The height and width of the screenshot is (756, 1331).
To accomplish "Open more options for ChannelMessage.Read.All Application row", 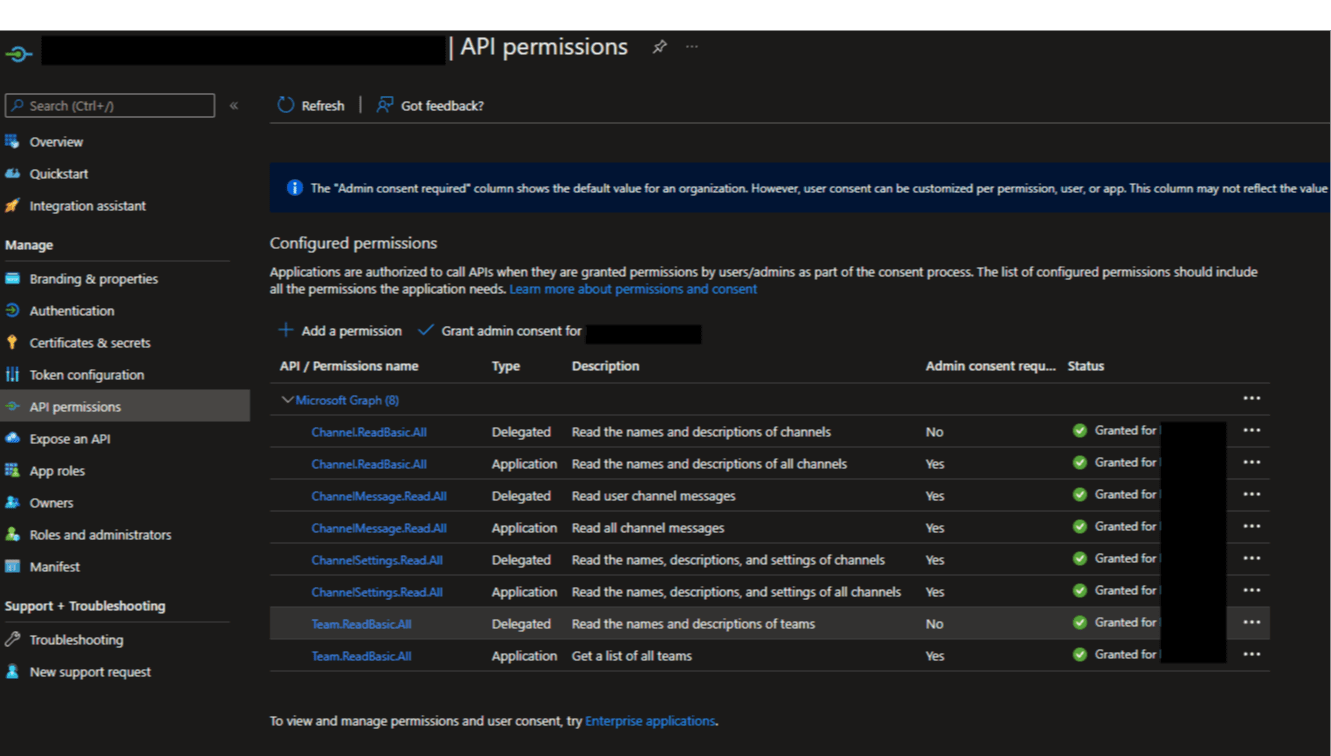I will click(1251, 527).
